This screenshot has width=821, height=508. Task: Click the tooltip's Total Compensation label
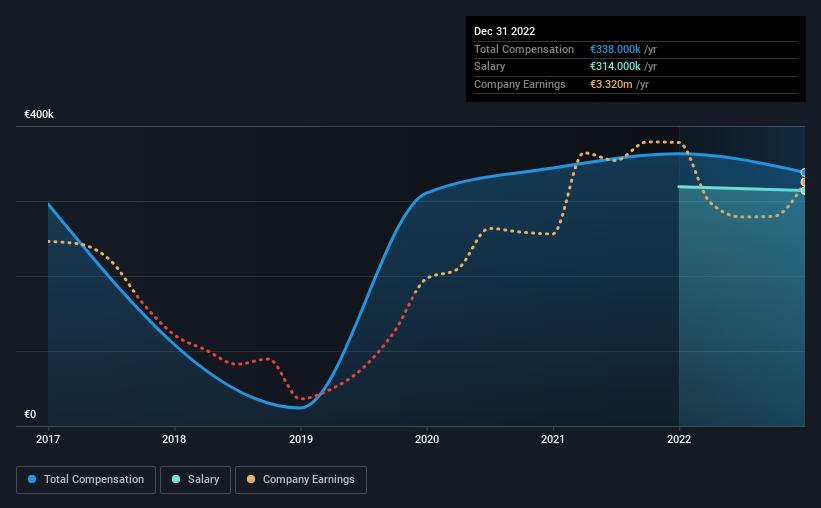point(524,49)
